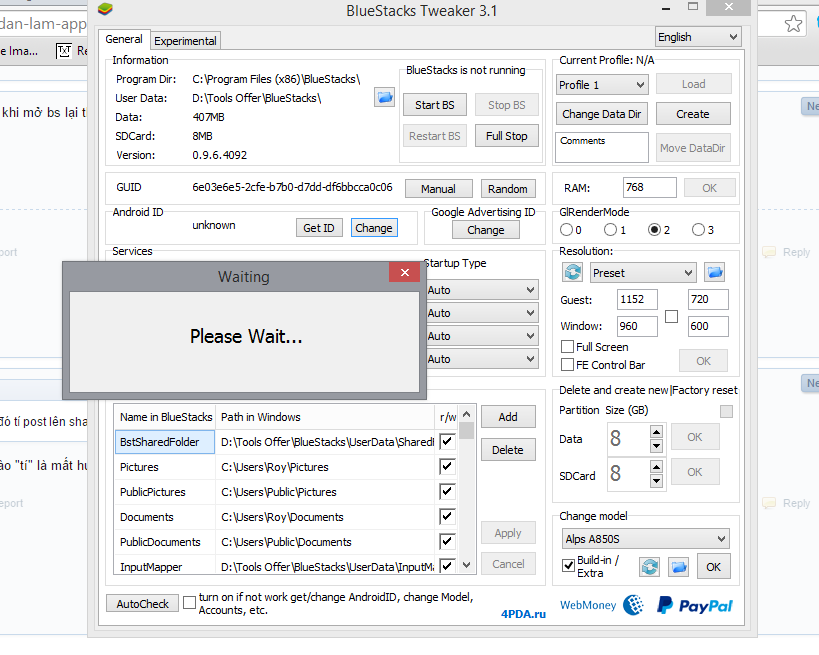Click the refresh icon in Change model section

click(x=650, y=567)
